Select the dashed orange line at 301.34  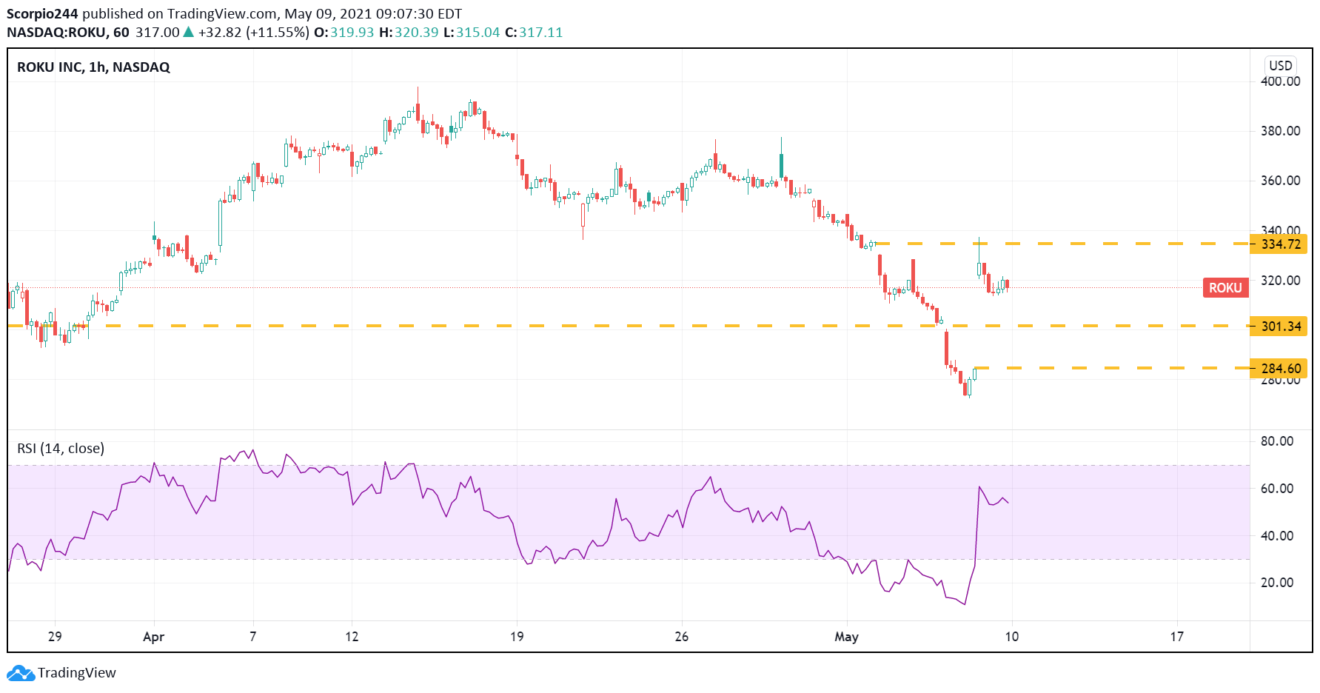(x=600, y=326)
